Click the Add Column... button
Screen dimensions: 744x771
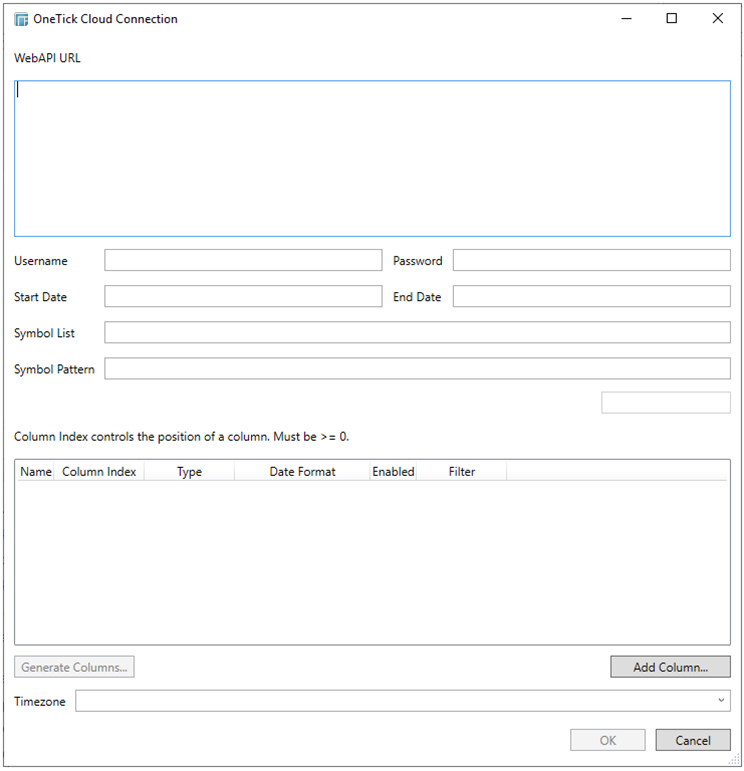(671, 667)
